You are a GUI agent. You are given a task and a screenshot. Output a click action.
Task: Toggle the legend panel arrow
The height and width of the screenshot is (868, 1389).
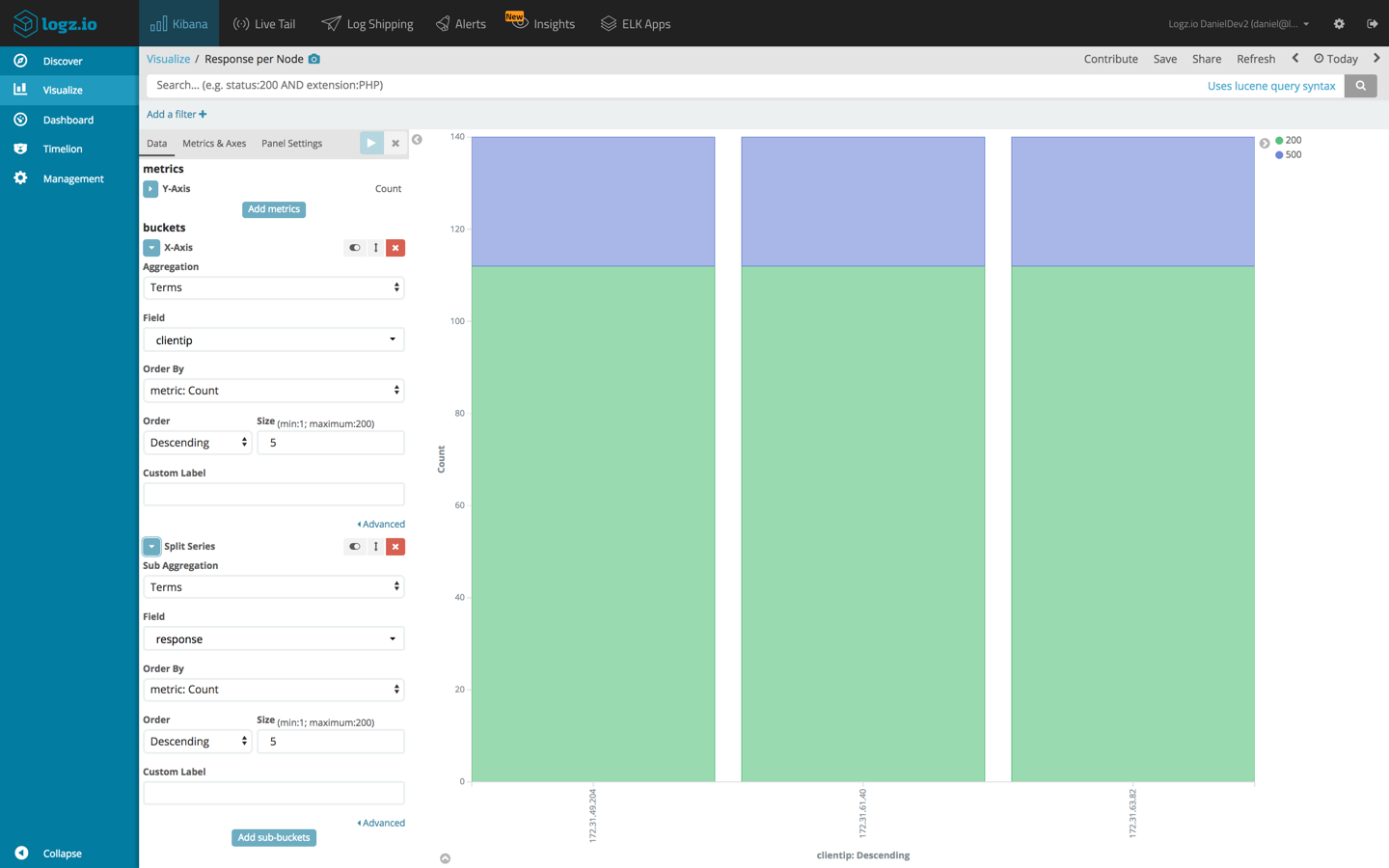click(x=1265, y=143)
